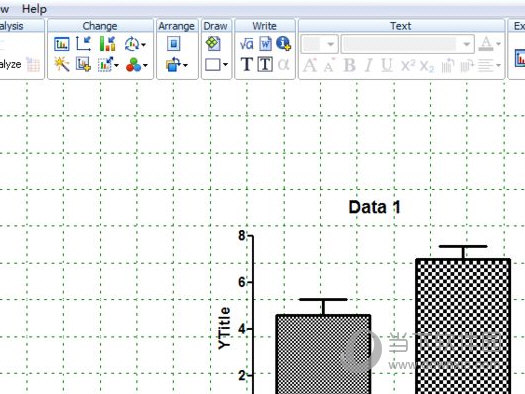Click the first rotate text icon
Image resolution: width=525 pixels, height=394 pixels.
tap(448, 66)
